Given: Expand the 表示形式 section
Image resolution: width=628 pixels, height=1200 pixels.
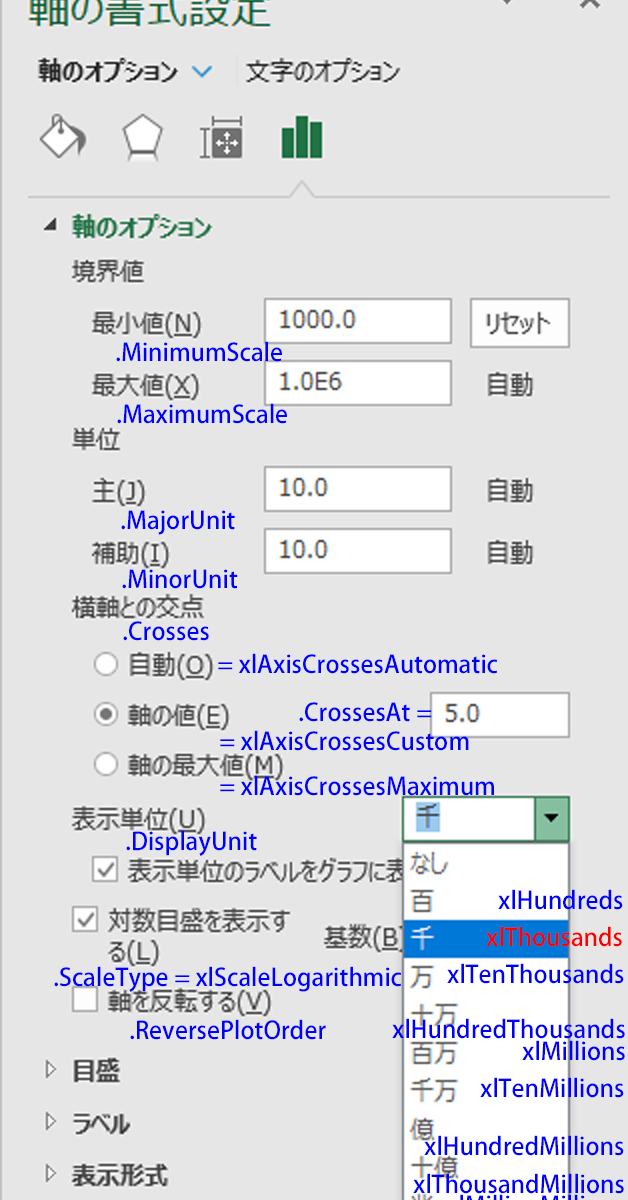Looking at the screenshot, I should (x=52, y=1175).
